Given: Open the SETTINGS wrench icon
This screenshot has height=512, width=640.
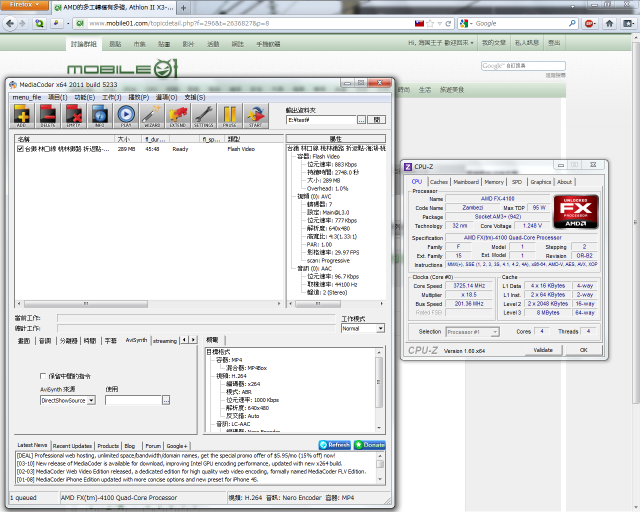Looking at the screenshot, I should tap(204, 116).
